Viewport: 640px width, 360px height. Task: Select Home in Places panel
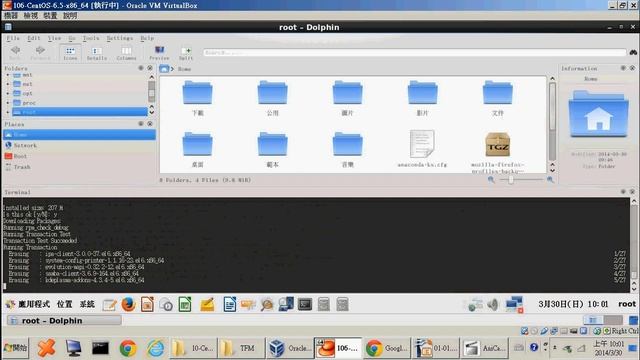tap(79, 135)
